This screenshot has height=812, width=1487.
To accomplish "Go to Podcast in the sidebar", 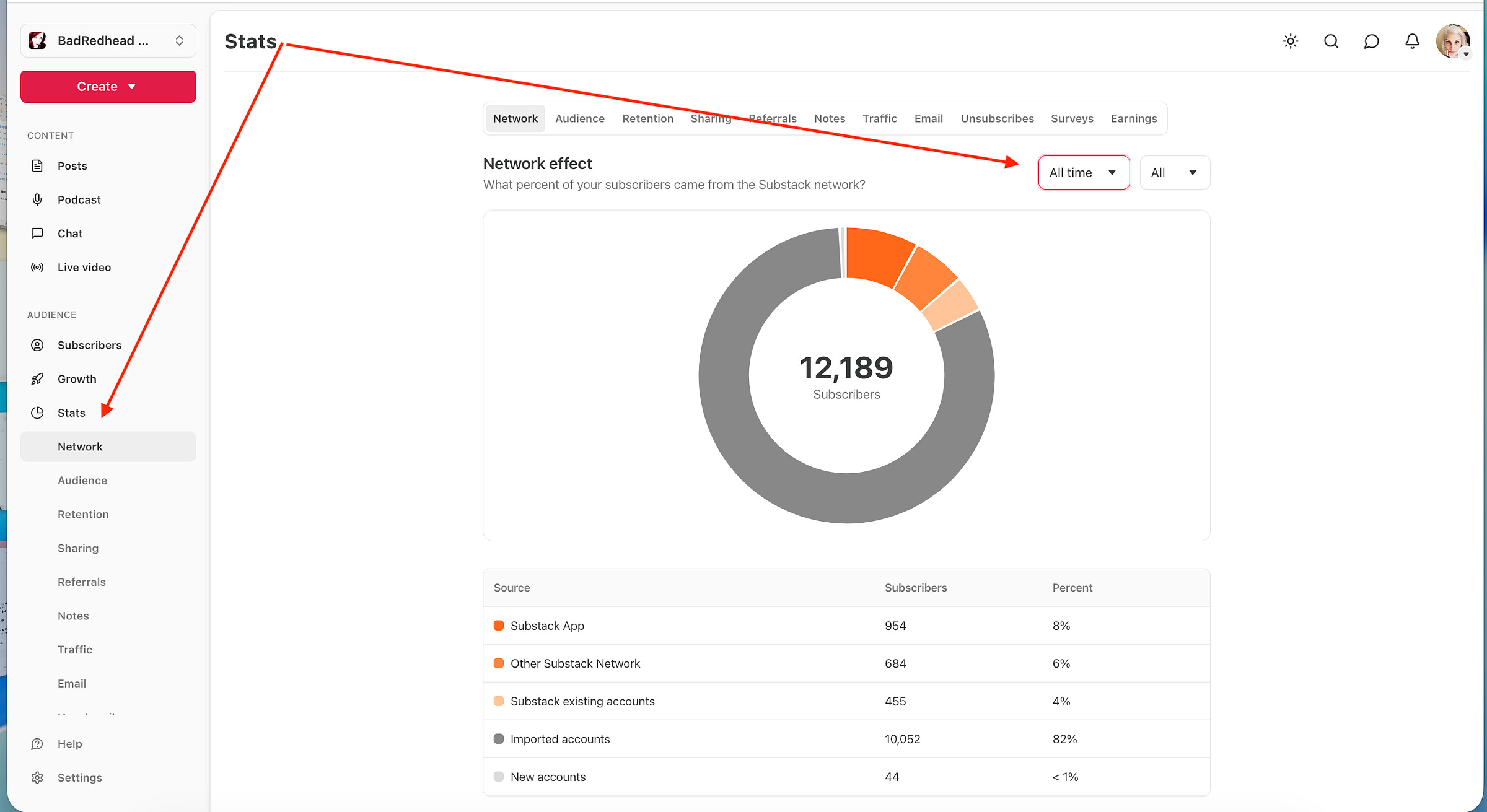I will [x=108, y=199].
